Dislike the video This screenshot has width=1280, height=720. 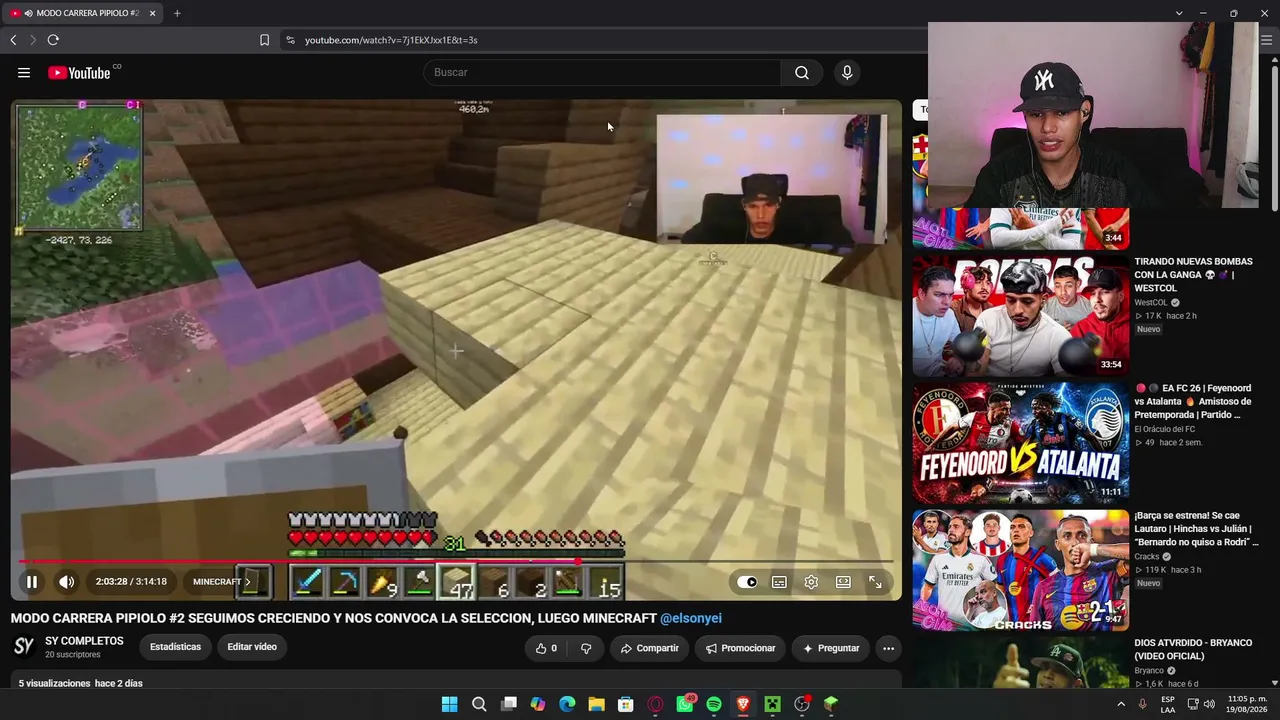pyautogui.click(x=586, y=648)
